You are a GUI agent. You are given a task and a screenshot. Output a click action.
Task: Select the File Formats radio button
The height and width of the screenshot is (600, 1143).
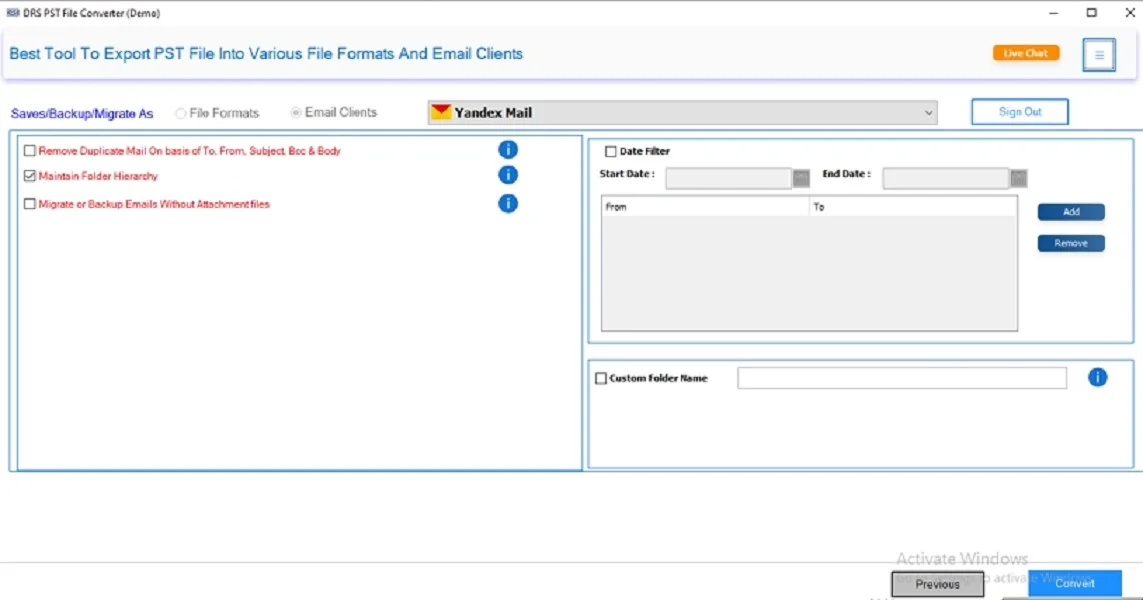pos(181,113)
